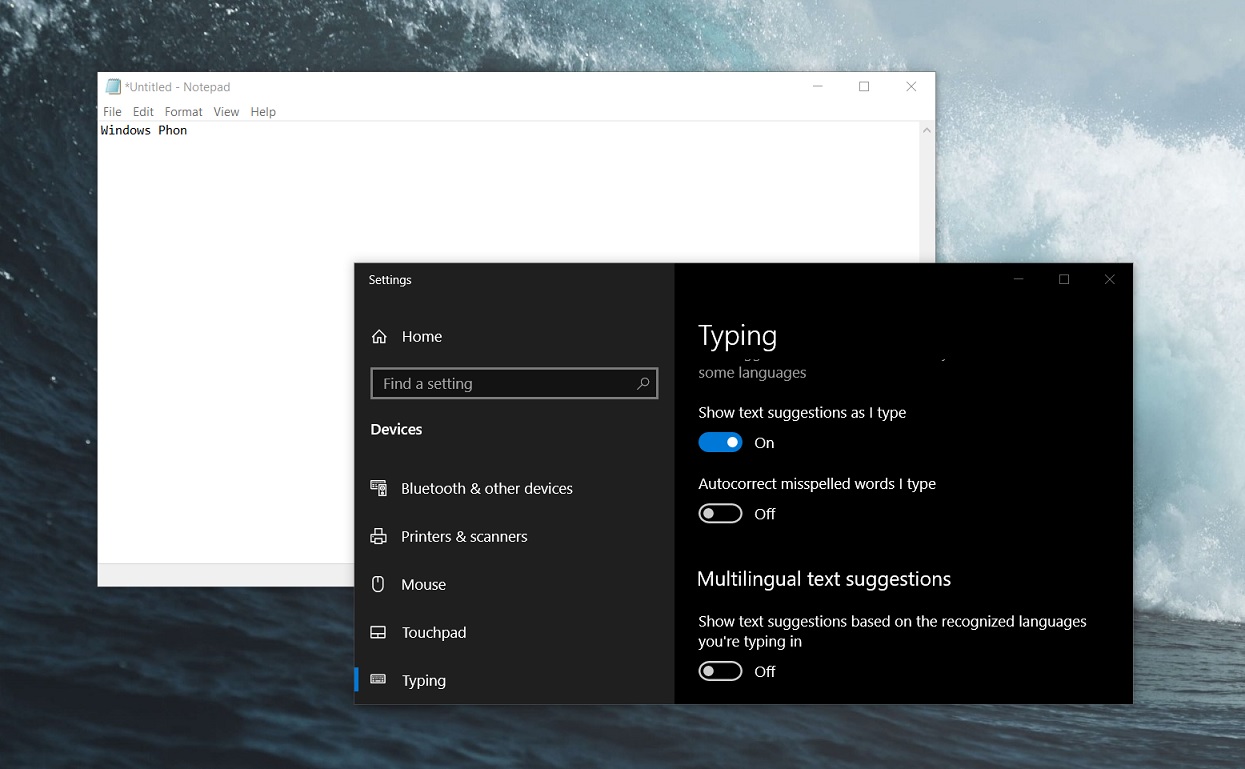The width and height of the screenshot is (1245, 769).
Task: Click the Find a setting search box
Action: [514, 383]
